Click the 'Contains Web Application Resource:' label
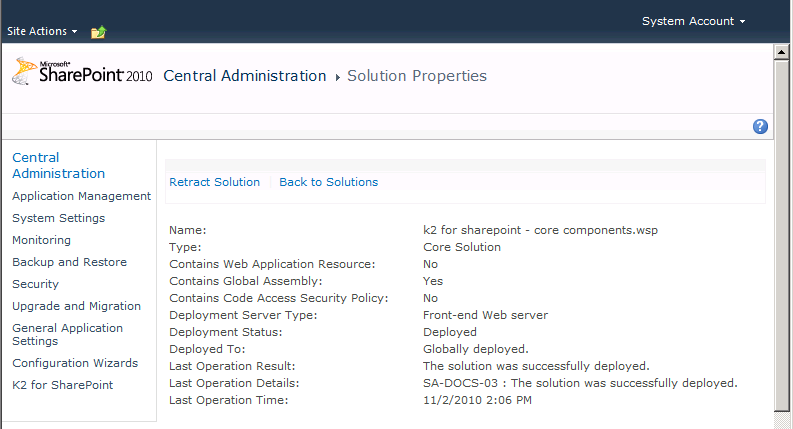The height and width of the screenshot is (429, 793). tap(272, 264)
